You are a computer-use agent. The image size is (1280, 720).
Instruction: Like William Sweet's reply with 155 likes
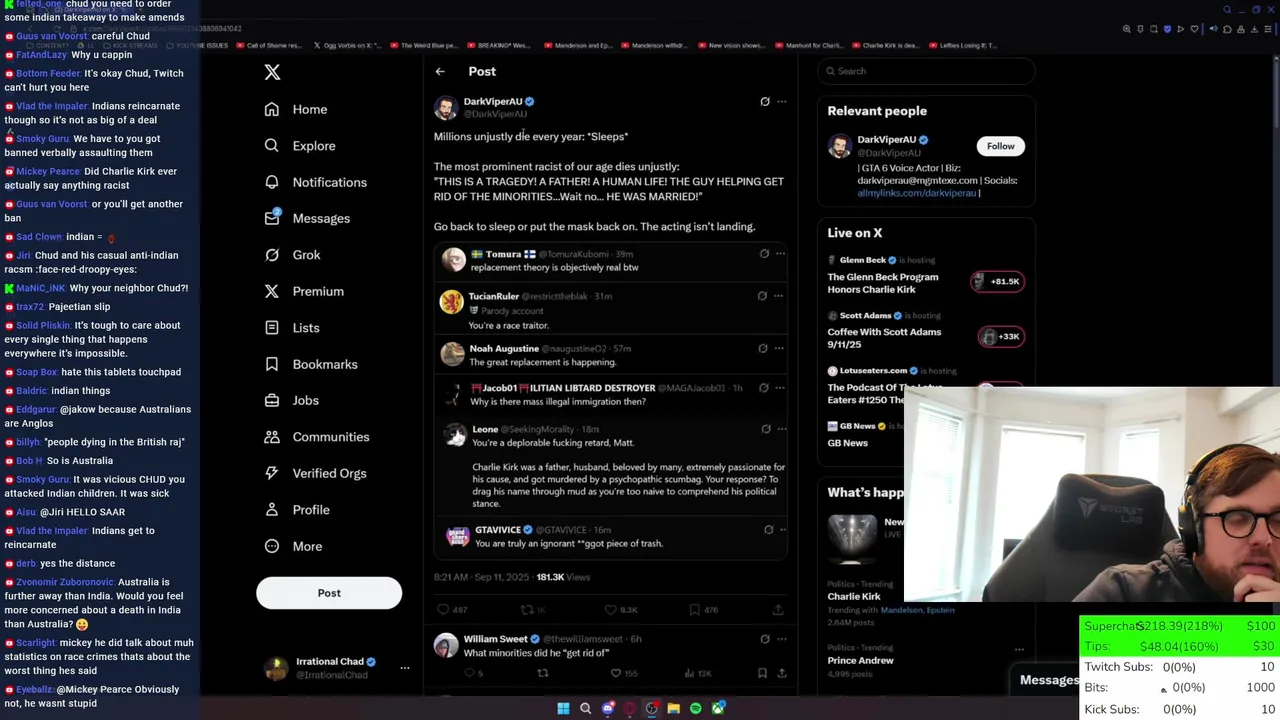coord(616,673)
